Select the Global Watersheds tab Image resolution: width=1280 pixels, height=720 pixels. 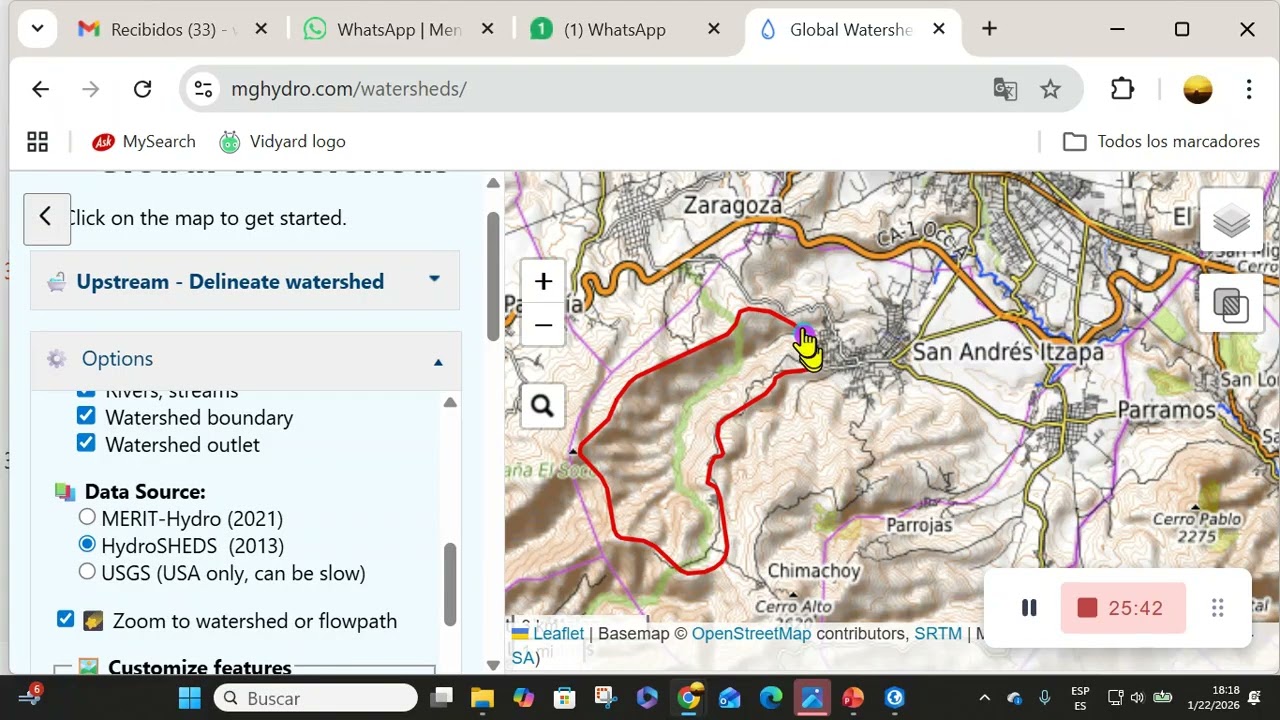click(850, 29)
